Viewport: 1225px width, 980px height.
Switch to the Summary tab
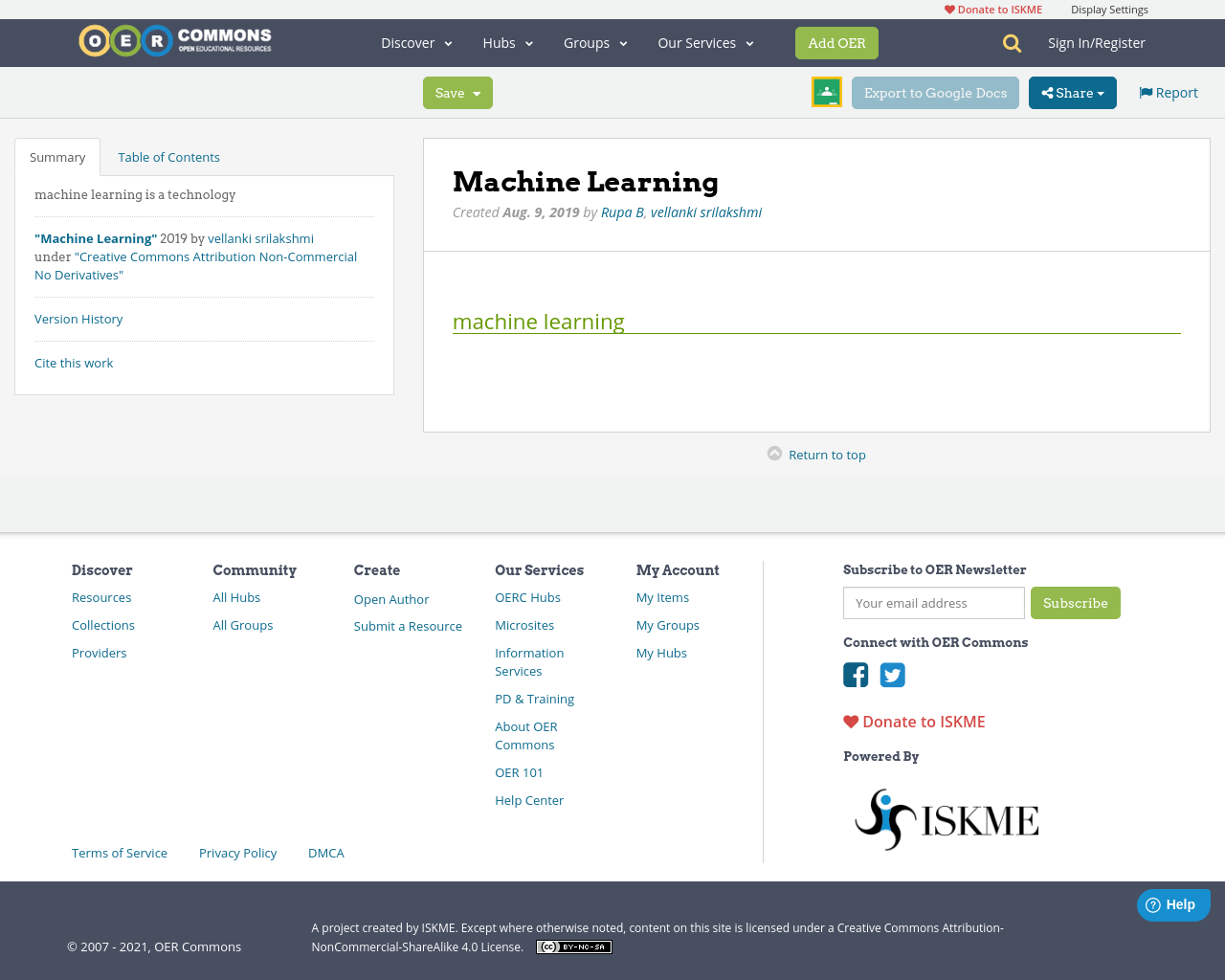click(57, 157)
